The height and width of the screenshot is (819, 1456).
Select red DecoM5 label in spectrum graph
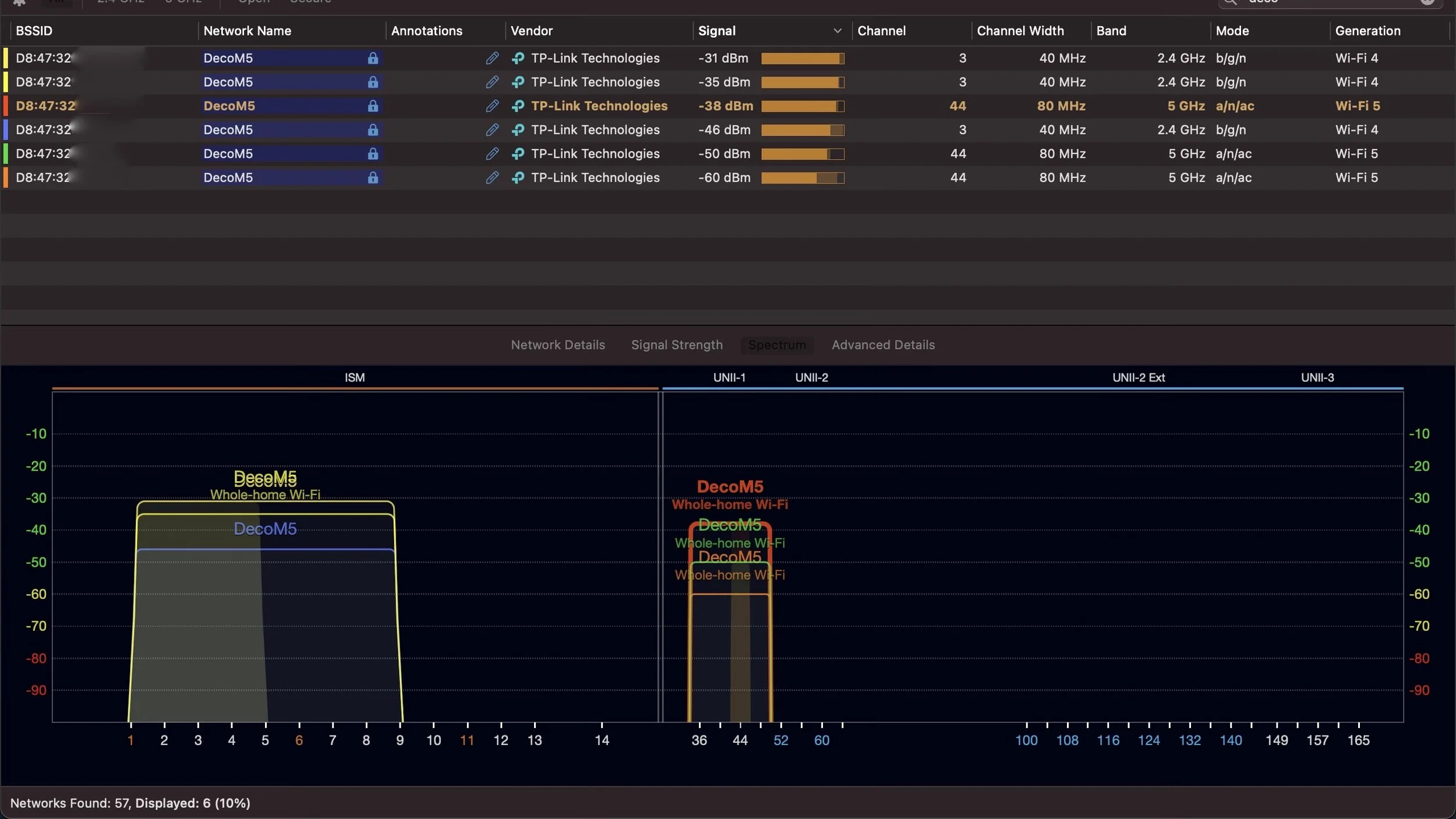[730, 486]
